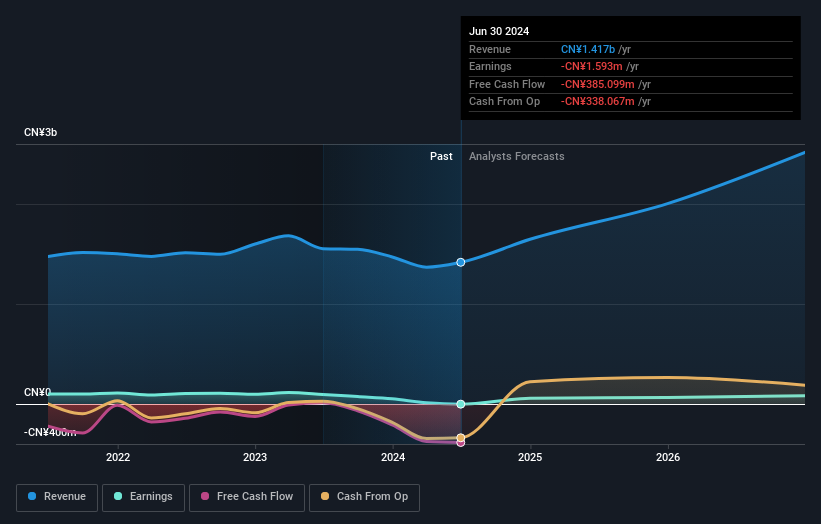Click the Cash From Op label in tooltip
Viewport: 821px width, 524px height.
pyautogui.click(x=504, y=102)
